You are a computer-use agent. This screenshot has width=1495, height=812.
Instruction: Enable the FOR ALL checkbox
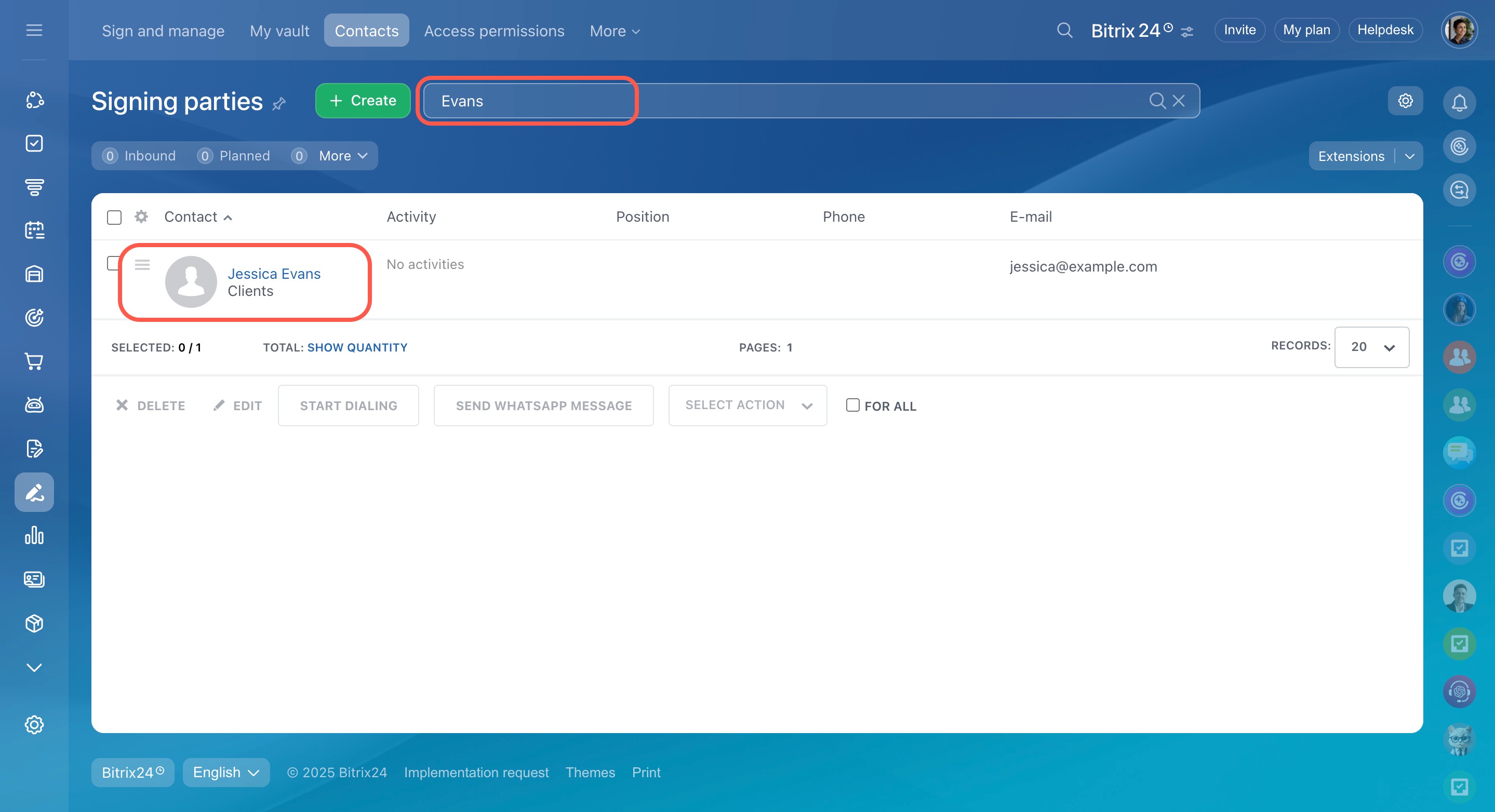[x=852, y=405]
